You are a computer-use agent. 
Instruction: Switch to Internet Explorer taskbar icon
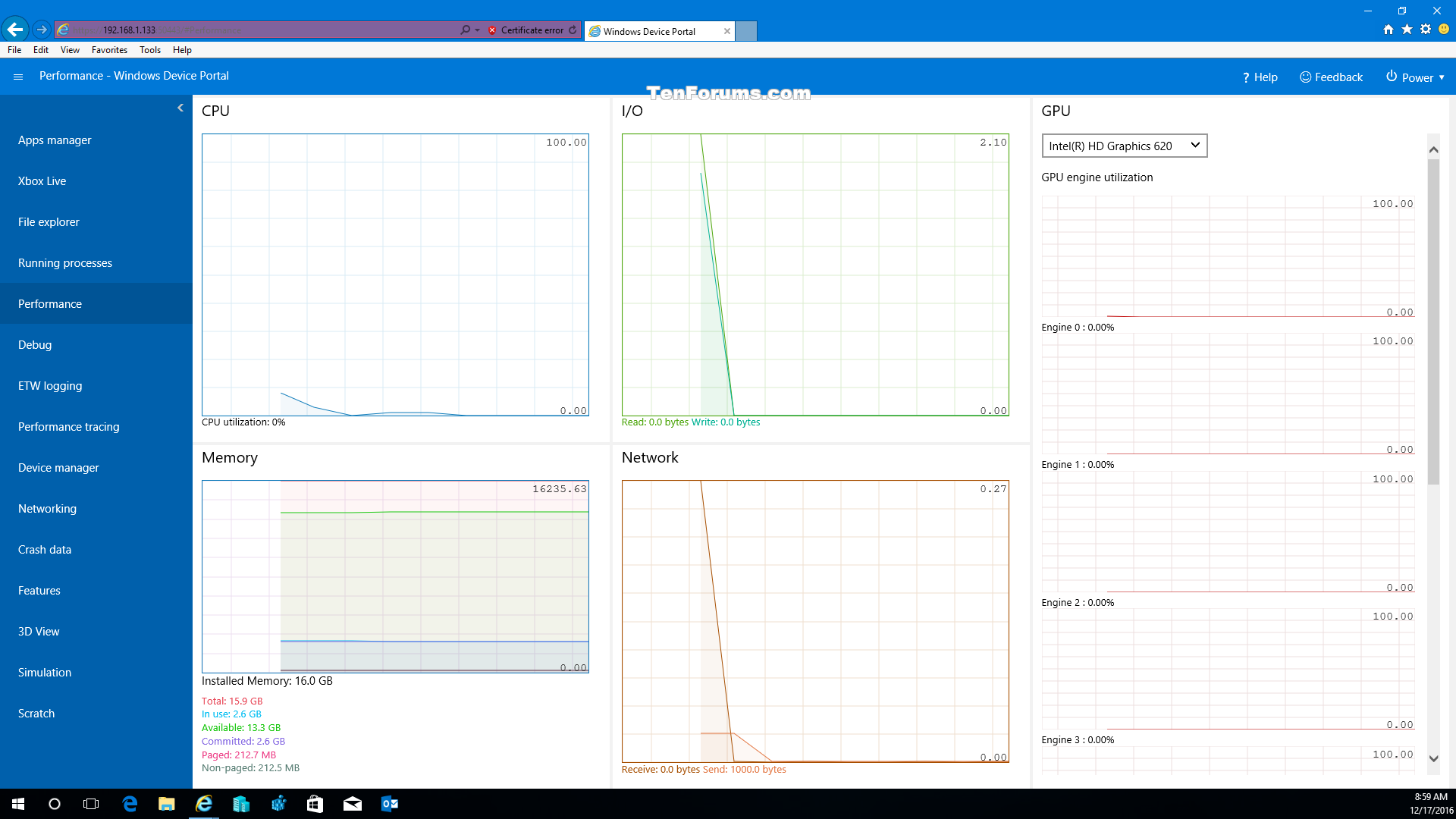[x=204, y=804]
